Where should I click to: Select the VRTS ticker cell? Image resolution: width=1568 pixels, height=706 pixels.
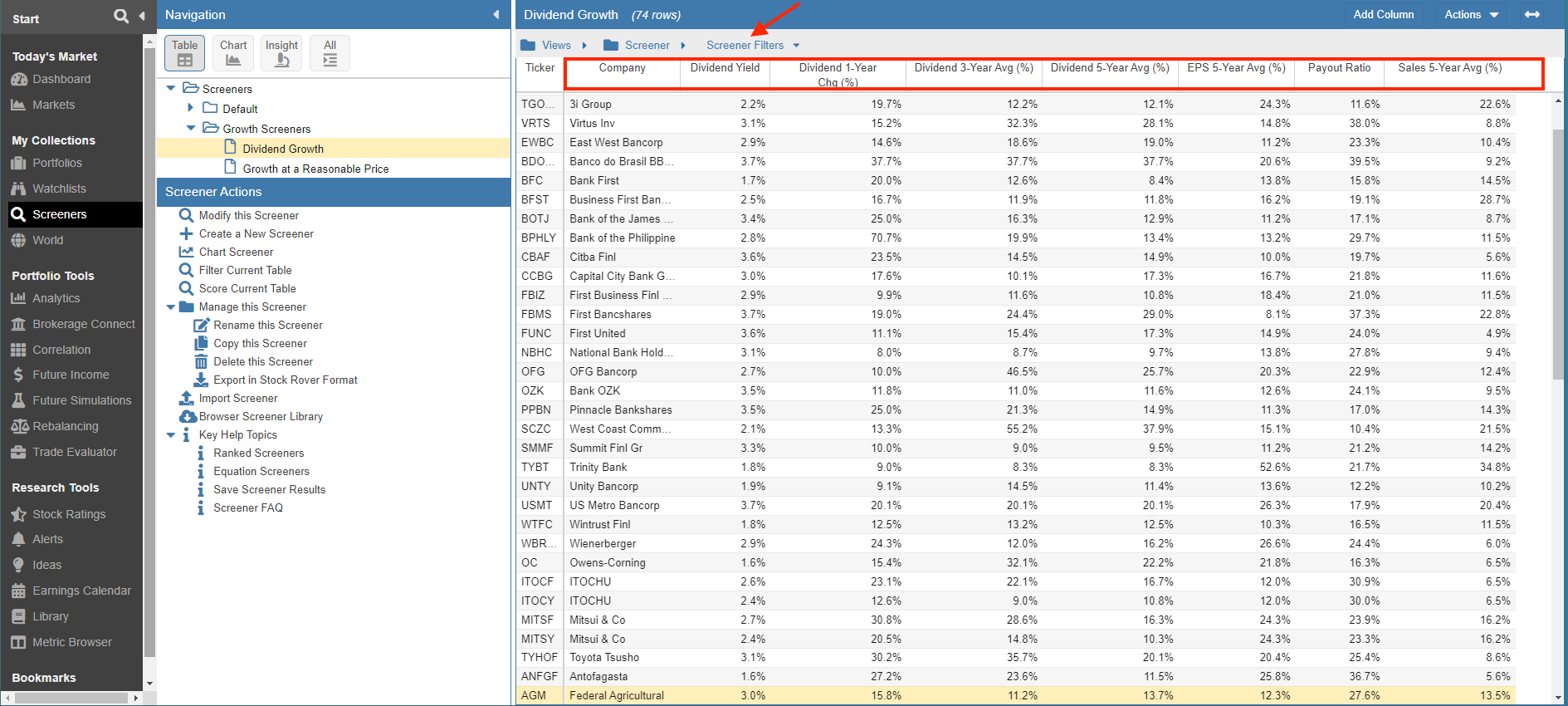(x=539, y=123)
